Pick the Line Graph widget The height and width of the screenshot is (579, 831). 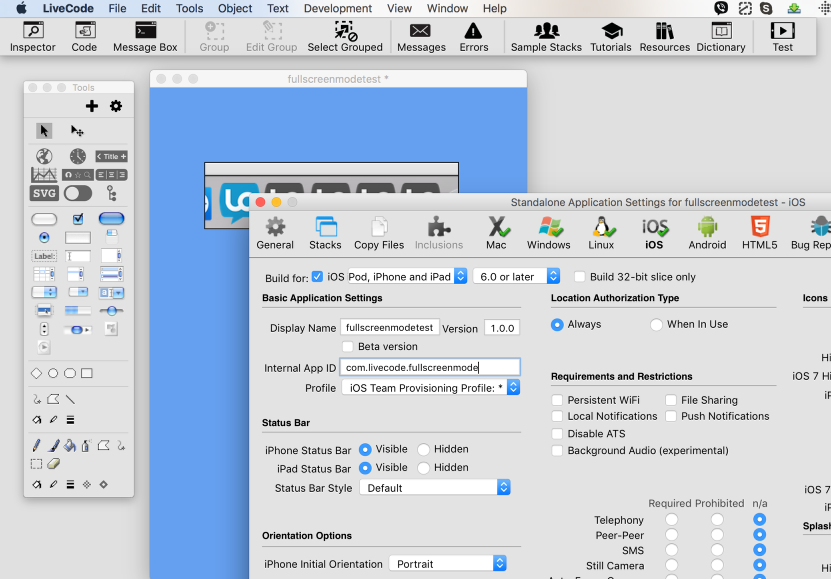click(x=44, y=174)
